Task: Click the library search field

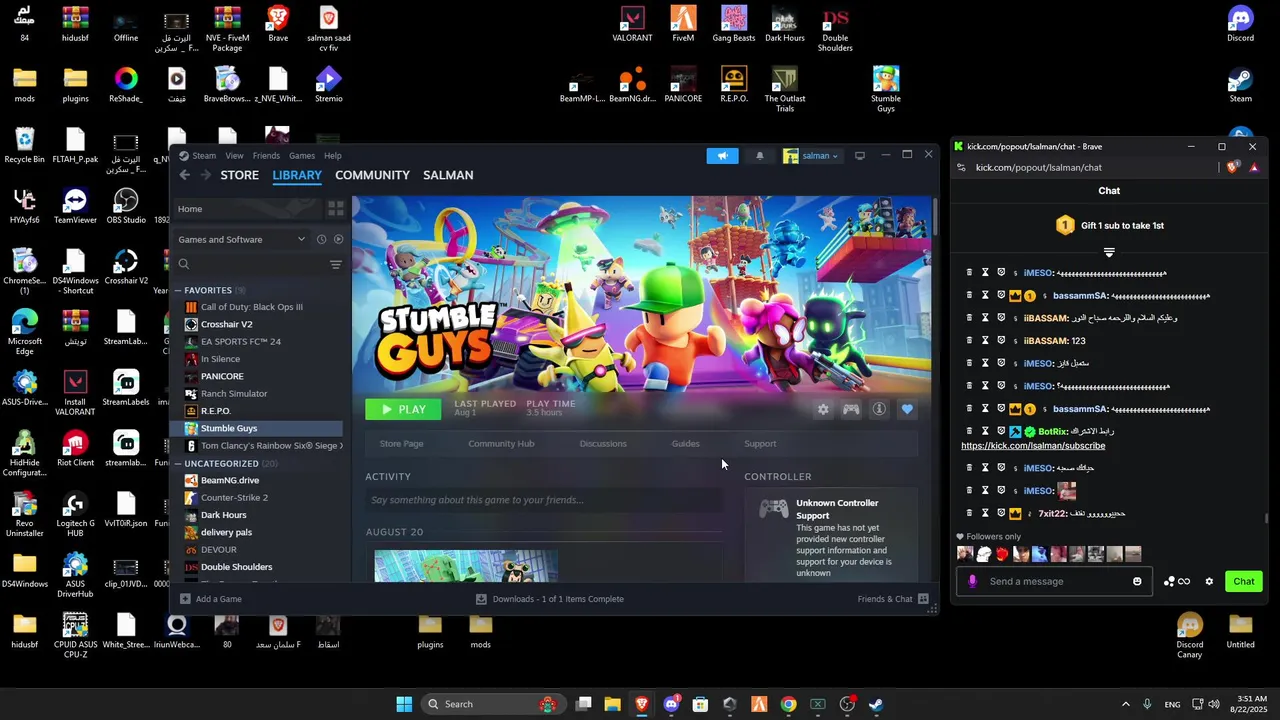Action: pyautogui.click(x=250, y=264)
